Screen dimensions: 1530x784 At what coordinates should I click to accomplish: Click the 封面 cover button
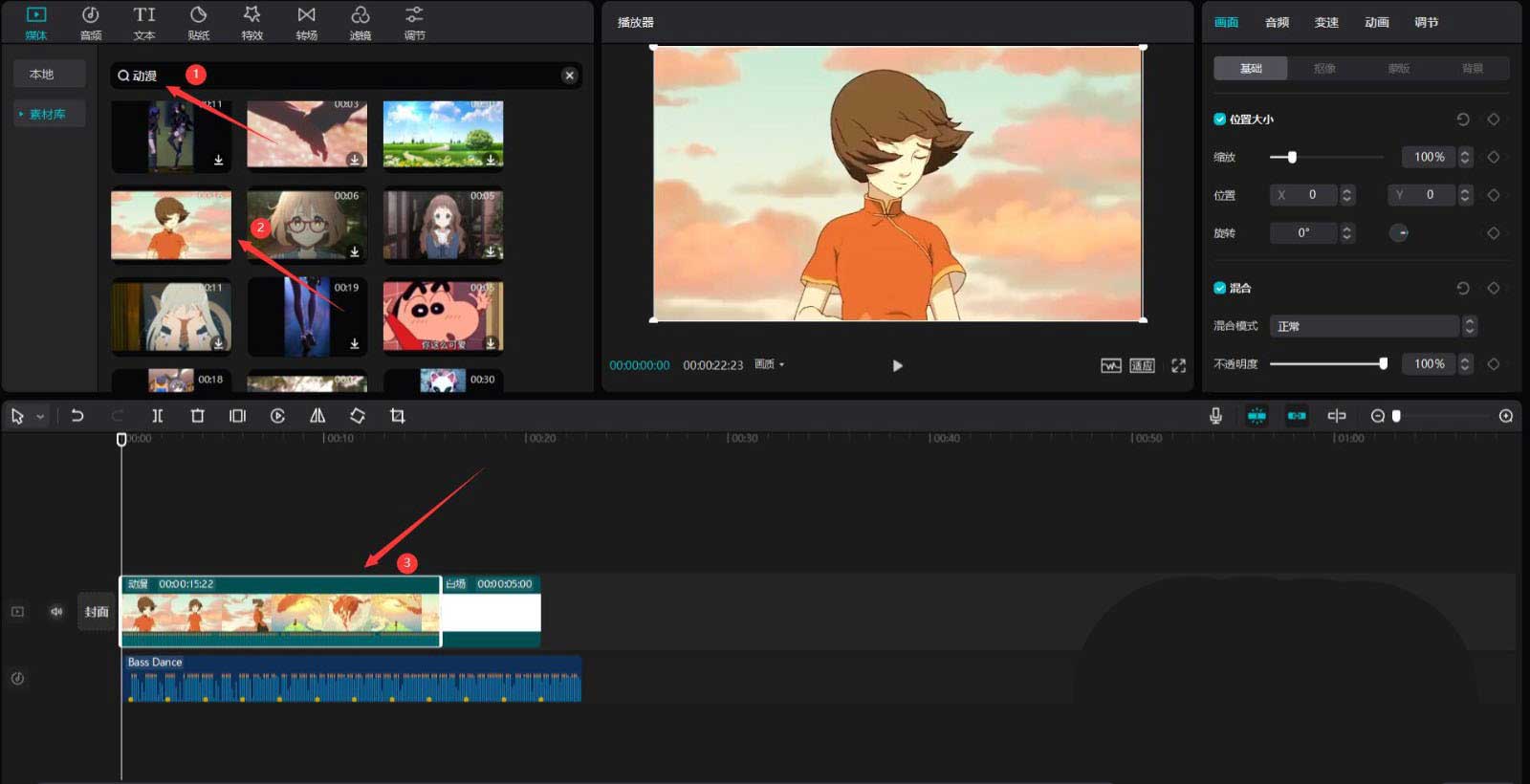pos(96,612)
